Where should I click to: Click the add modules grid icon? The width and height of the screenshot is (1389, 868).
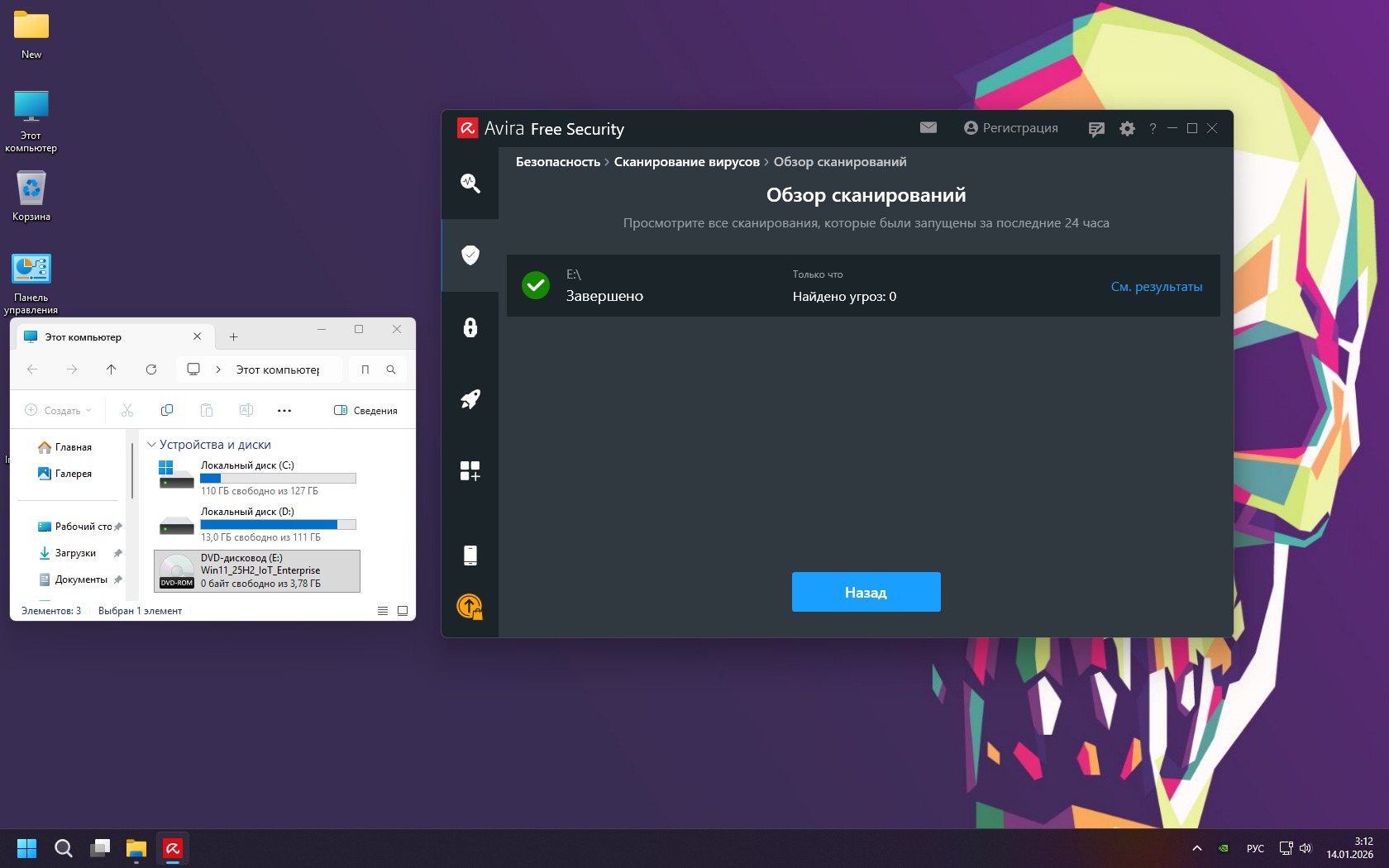470,471
